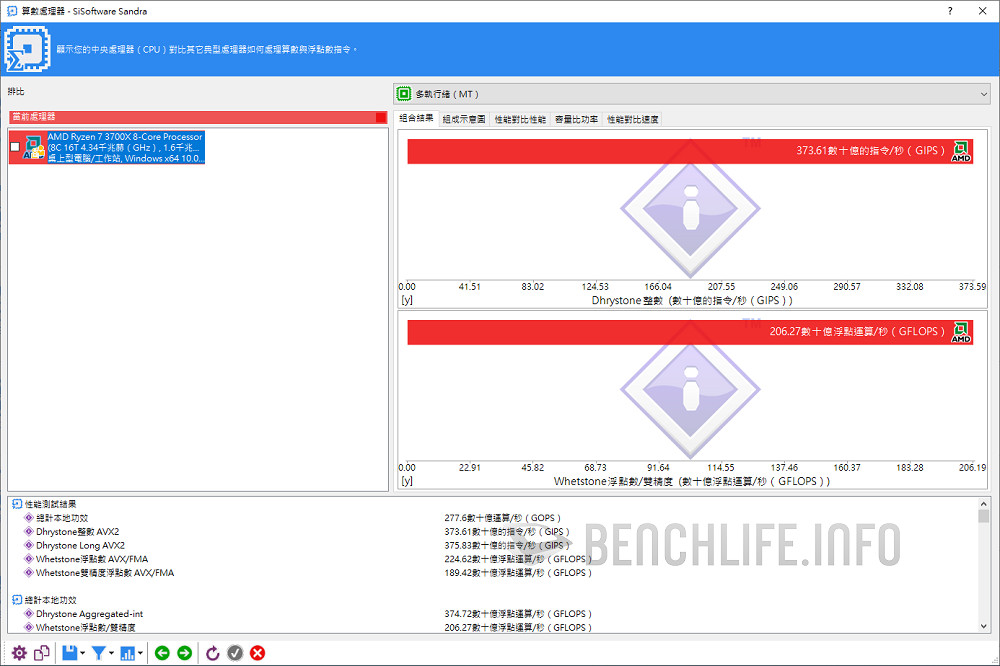Switch to the 容量比功率 tab
The width and height of the screenshot is (1000, 666).
pyautogui.click(x=576, y=119)
